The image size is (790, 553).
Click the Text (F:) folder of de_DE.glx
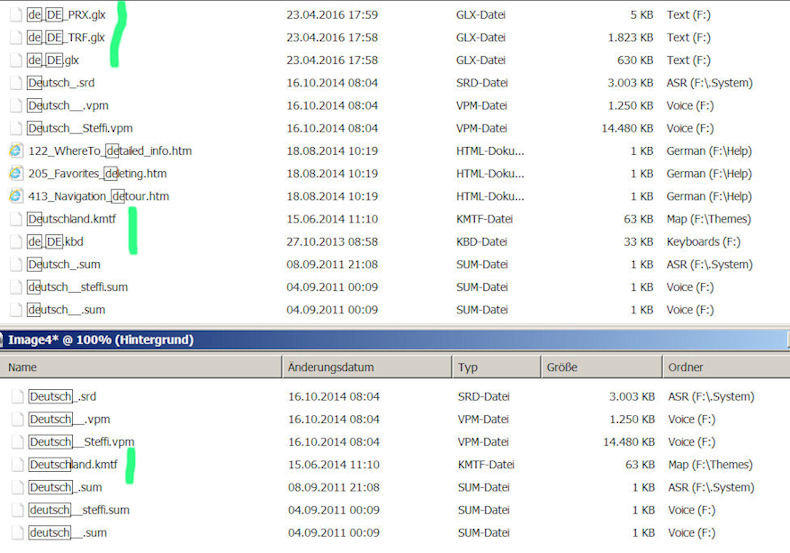pyautogui.click(x=688, y=60)
